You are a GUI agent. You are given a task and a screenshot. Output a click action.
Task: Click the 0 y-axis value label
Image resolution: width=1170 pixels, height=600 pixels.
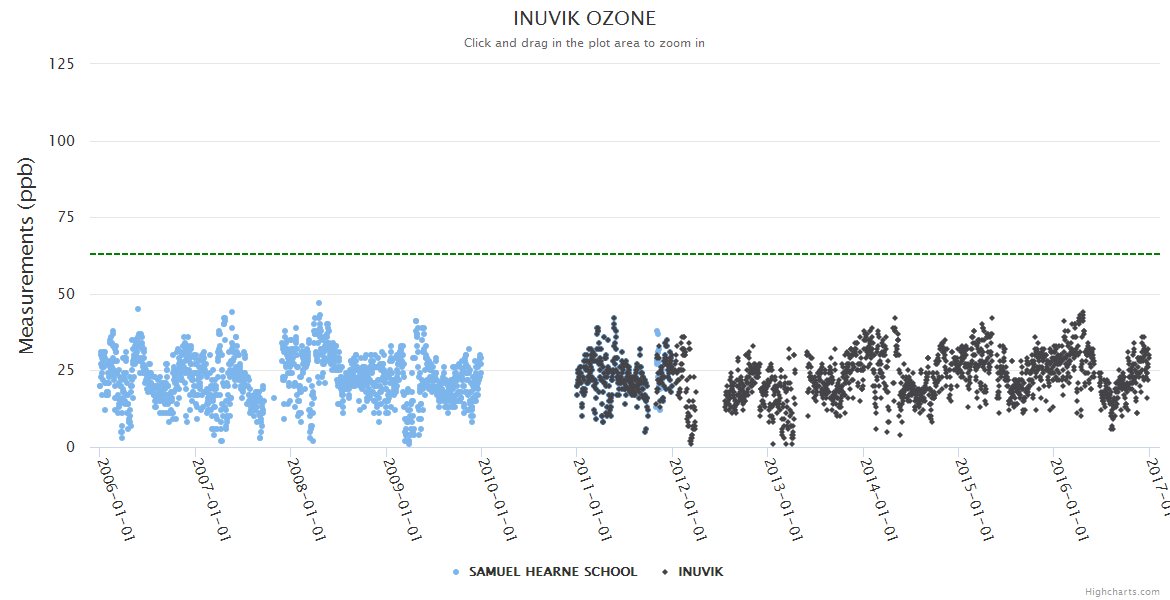tap(70, 447)
